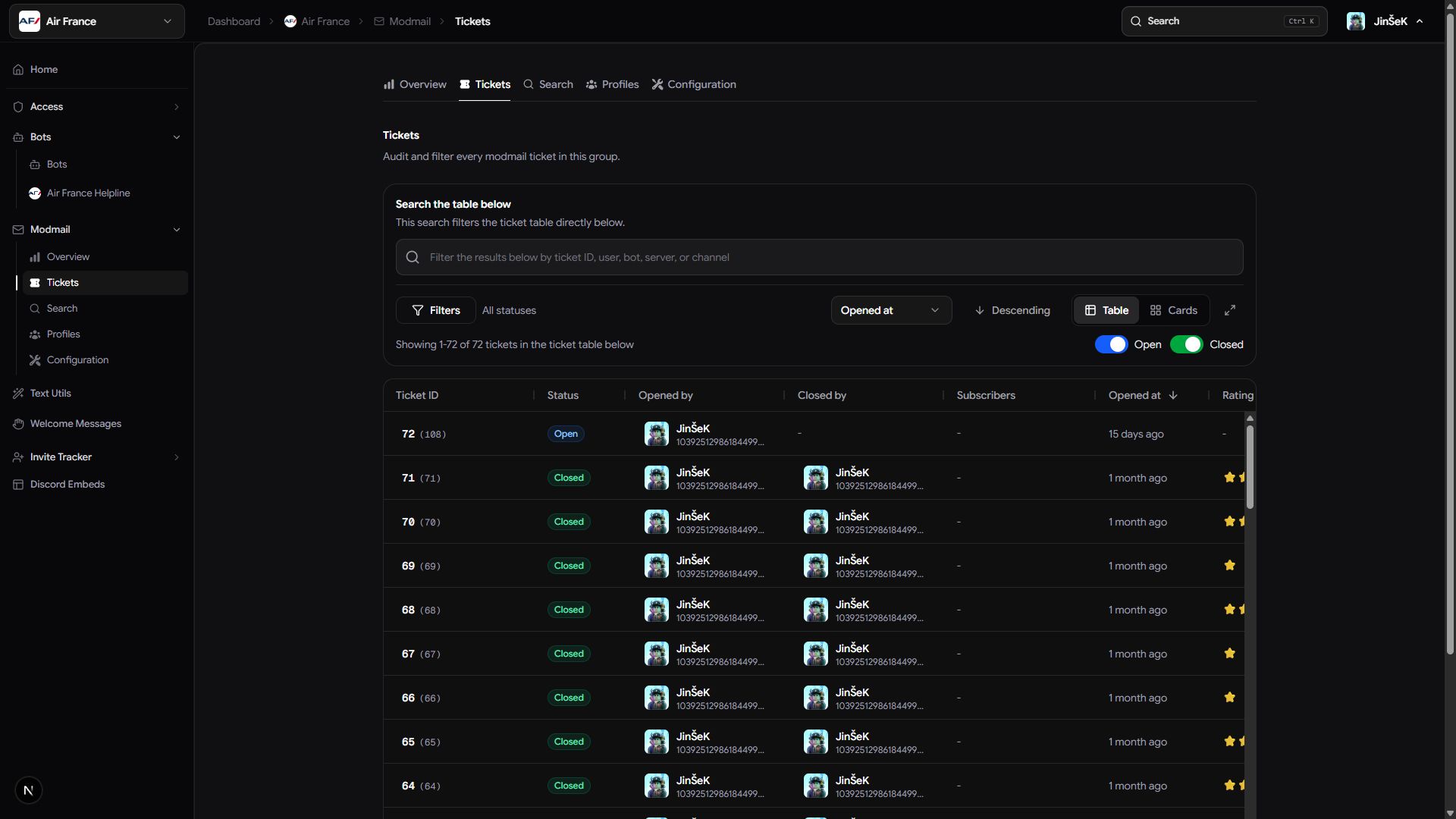Open sidebar Modmail Configuration item
Viewport: 1456px width, 819px height.
(105, 360)
